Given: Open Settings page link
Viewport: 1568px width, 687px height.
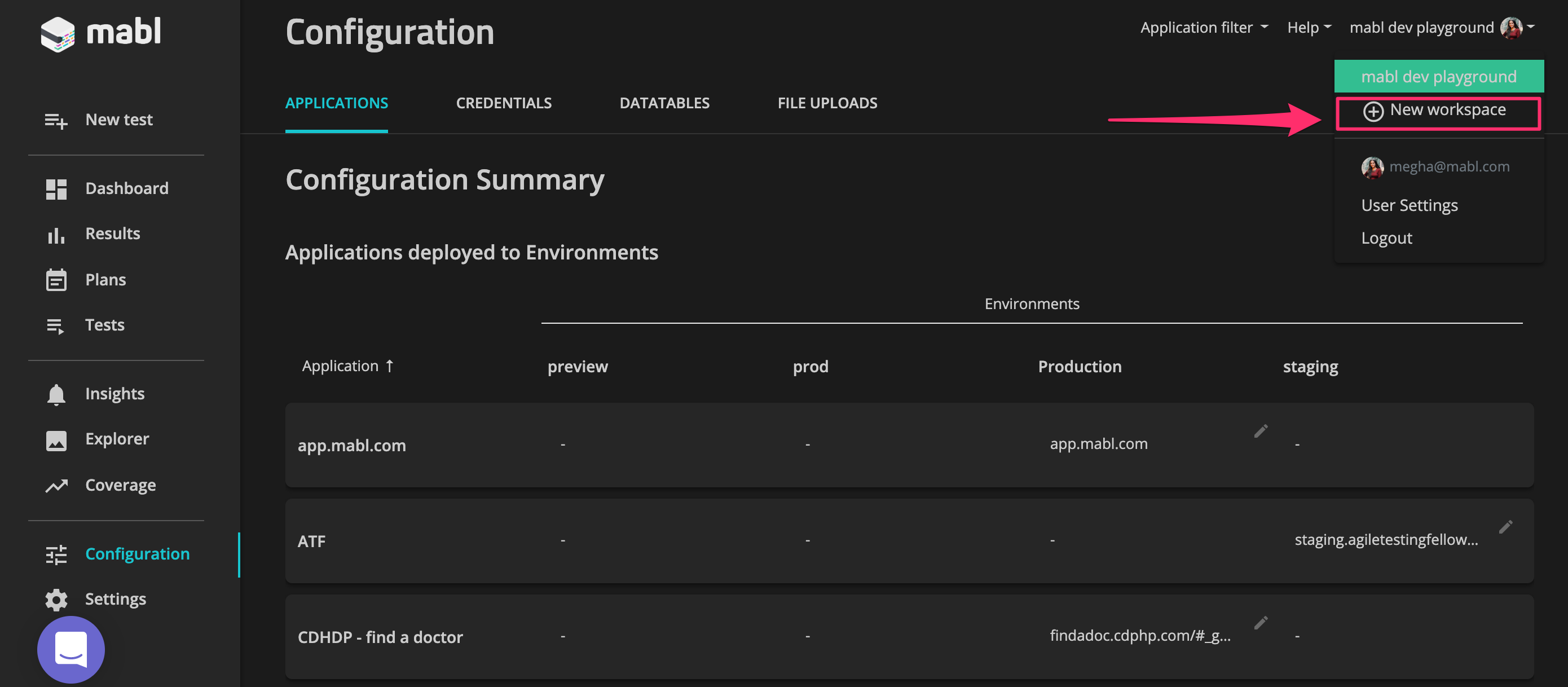Looking at the screenshot, I should [x=116, y=600].
